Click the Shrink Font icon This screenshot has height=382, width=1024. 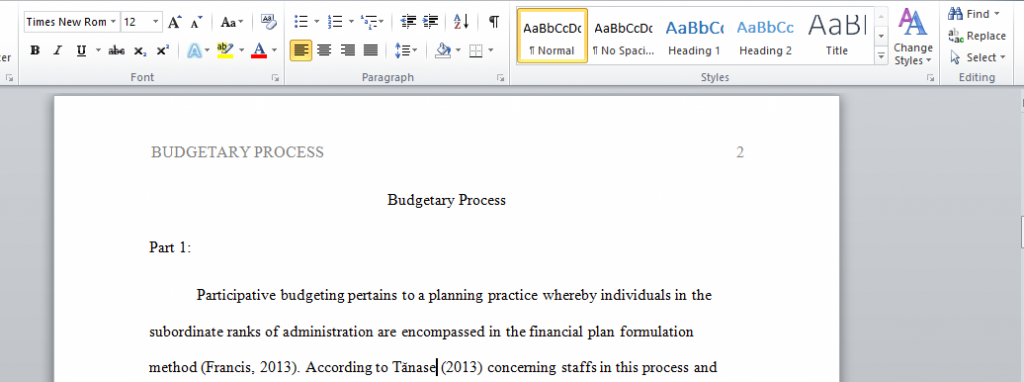[x=196, y=22]
